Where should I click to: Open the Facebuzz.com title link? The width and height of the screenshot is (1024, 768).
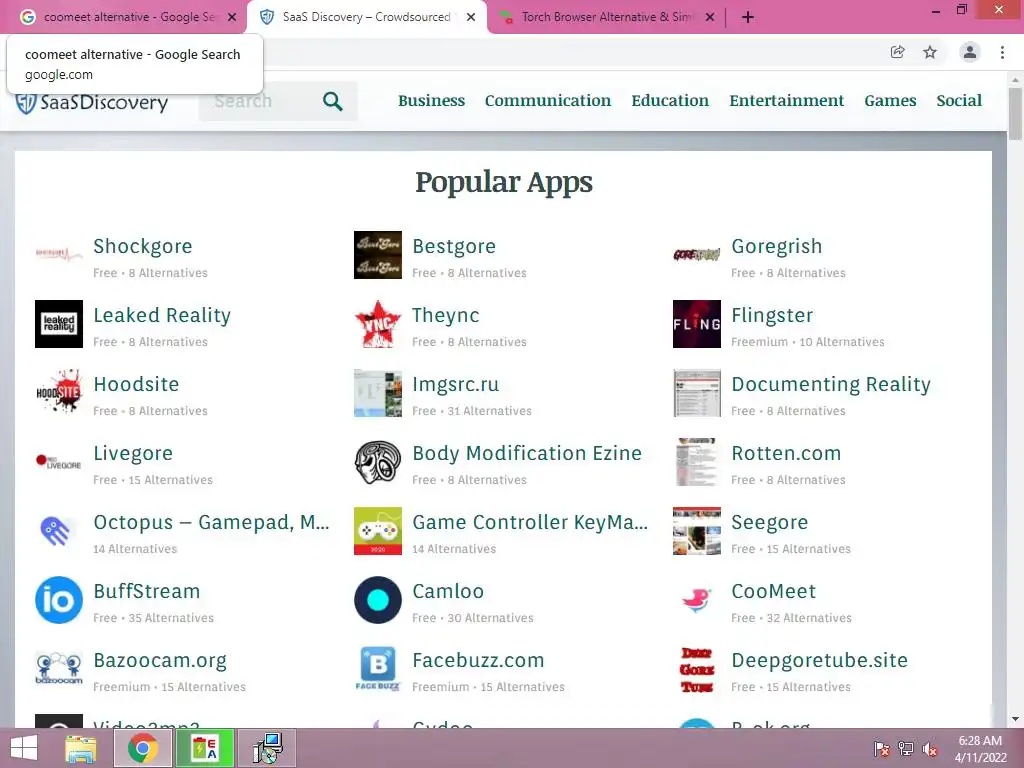point(478,661)
